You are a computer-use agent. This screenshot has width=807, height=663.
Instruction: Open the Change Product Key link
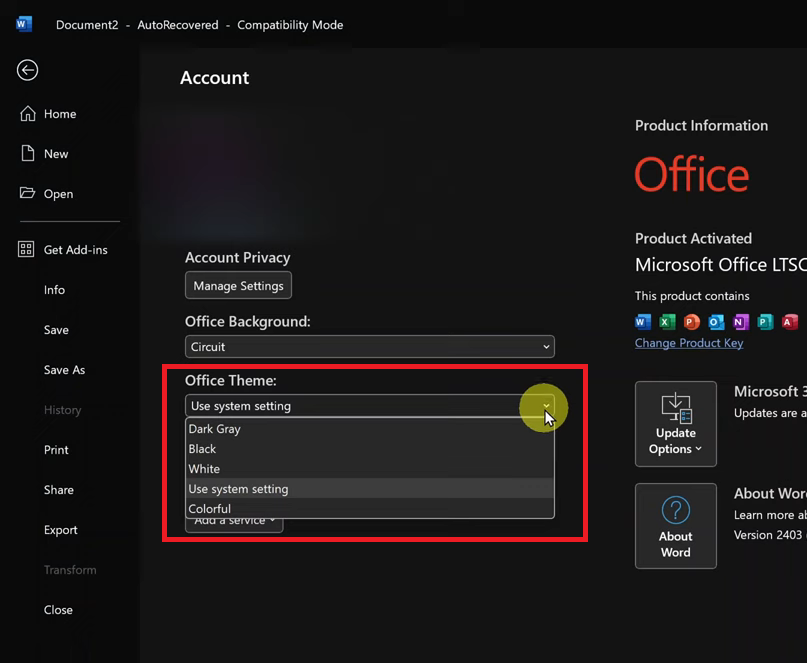689,343
